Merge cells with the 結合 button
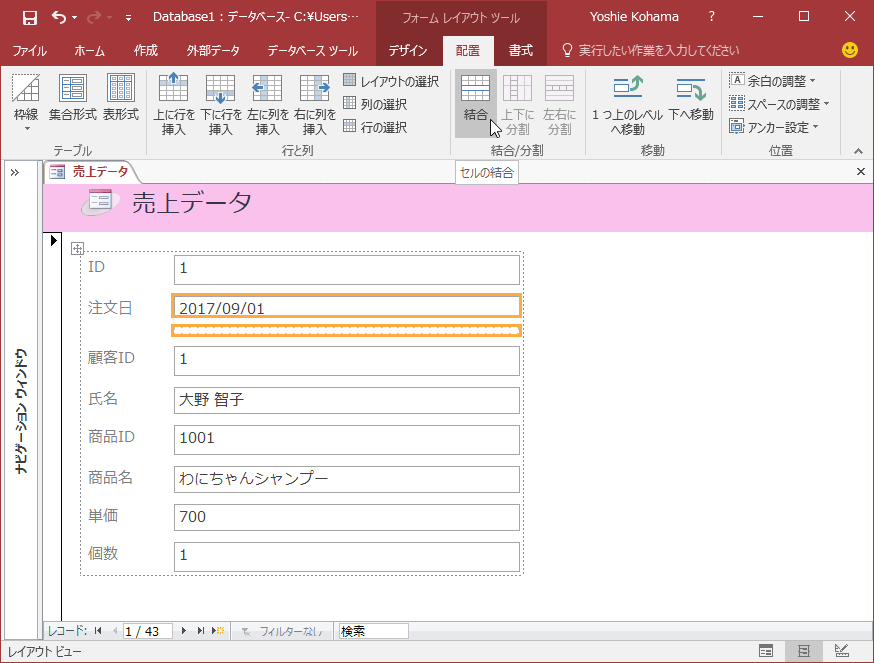874x663 pixels. [x=475, y=103]
